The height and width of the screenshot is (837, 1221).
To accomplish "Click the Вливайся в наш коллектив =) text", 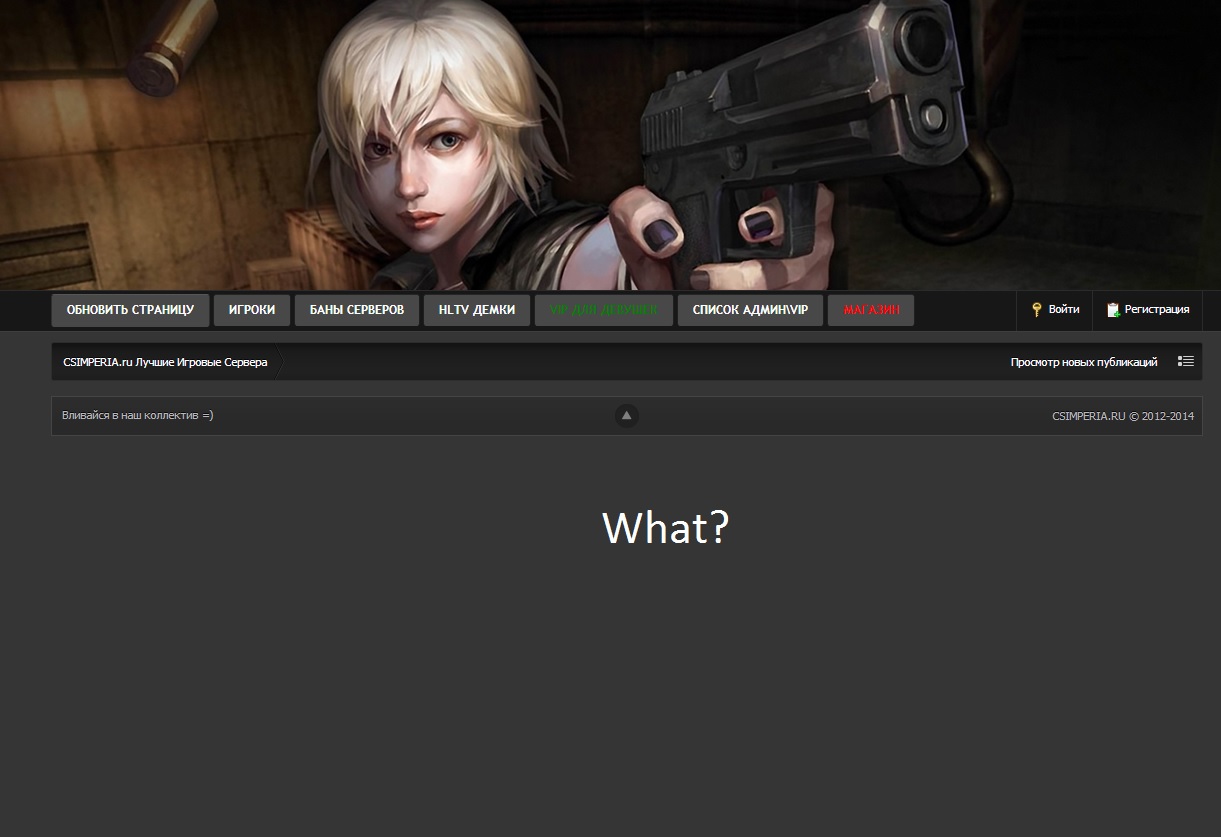I will pos(138,416).
